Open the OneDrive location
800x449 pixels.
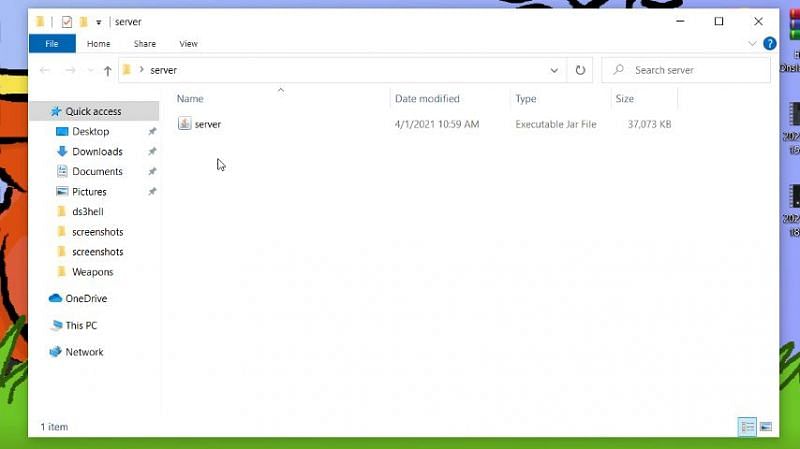(86, 298)
